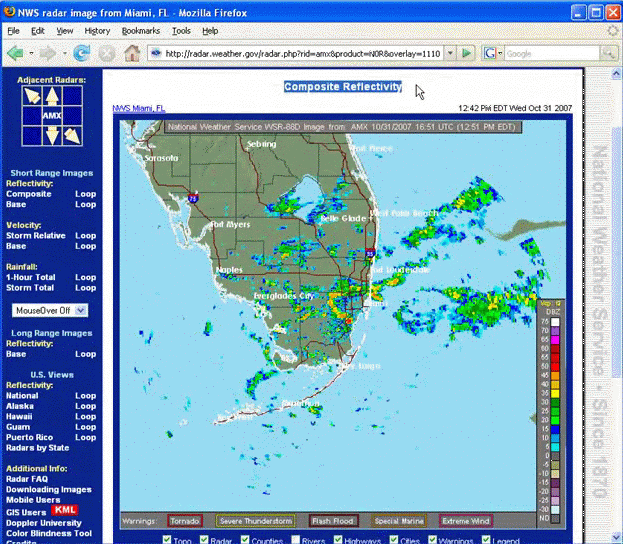Click the AMX center radar cell
The image size is (623, 544).
pos(52,116)
